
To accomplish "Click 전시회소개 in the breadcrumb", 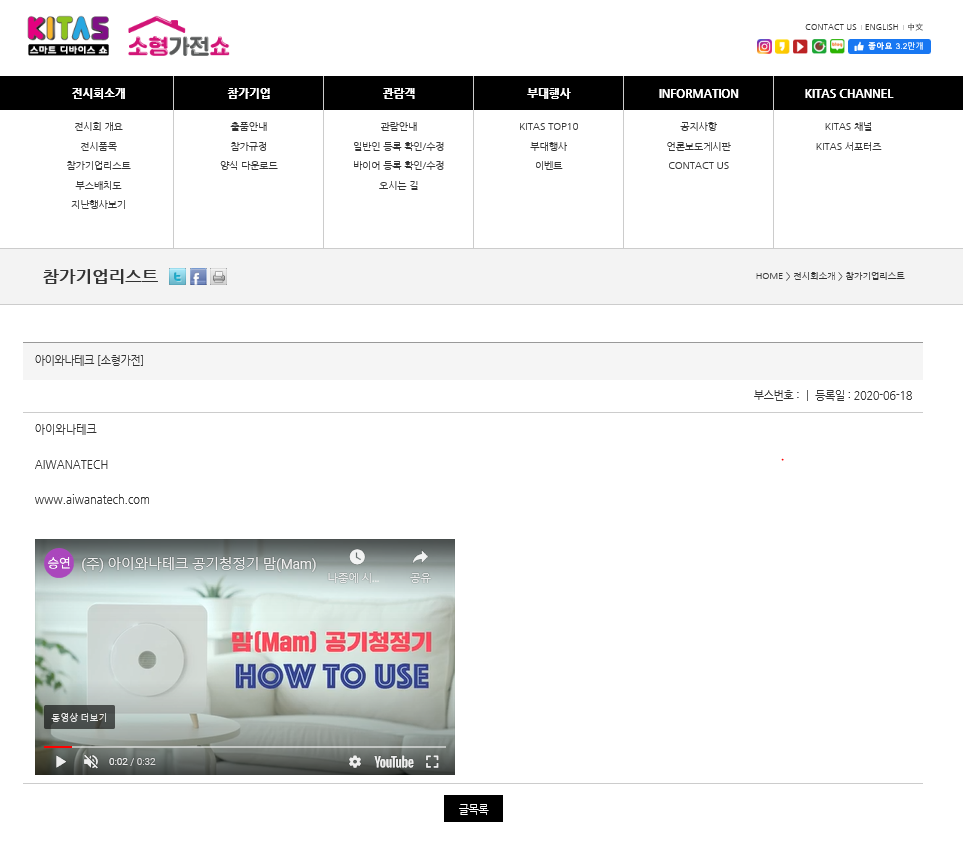I will [x=814, y=276].
